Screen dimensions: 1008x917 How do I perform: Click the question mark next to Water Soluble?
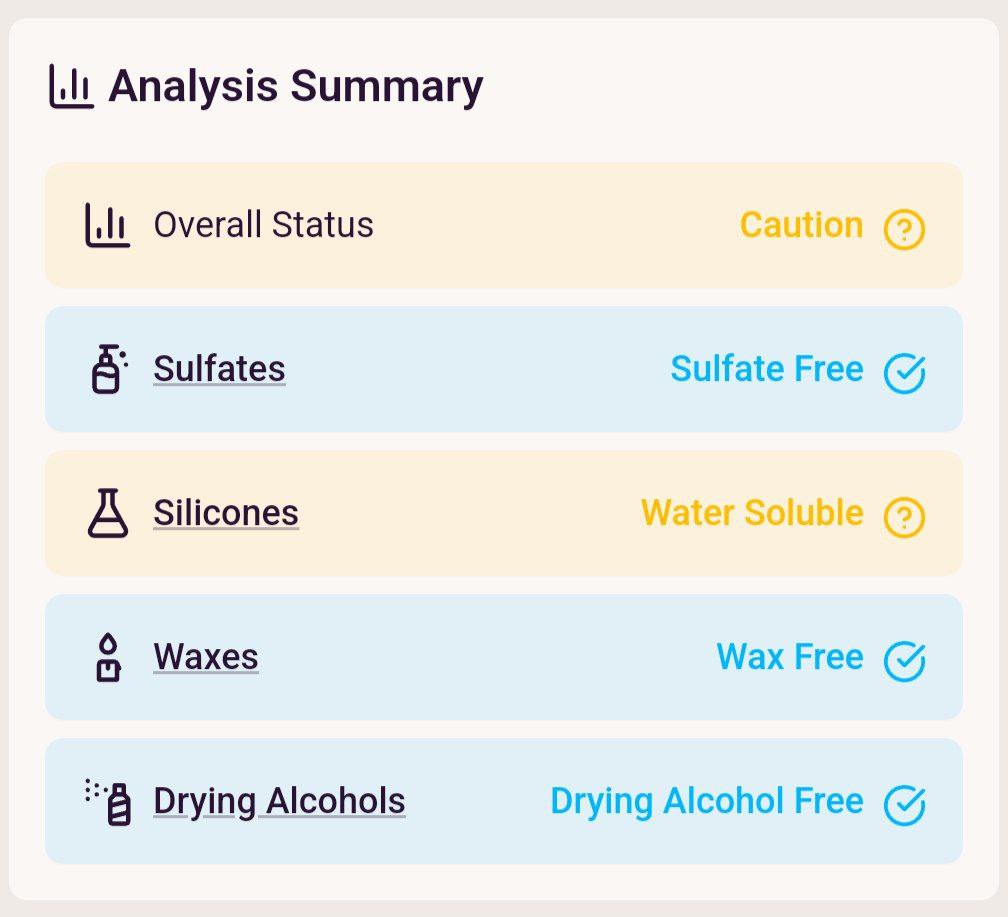point(904,517)
